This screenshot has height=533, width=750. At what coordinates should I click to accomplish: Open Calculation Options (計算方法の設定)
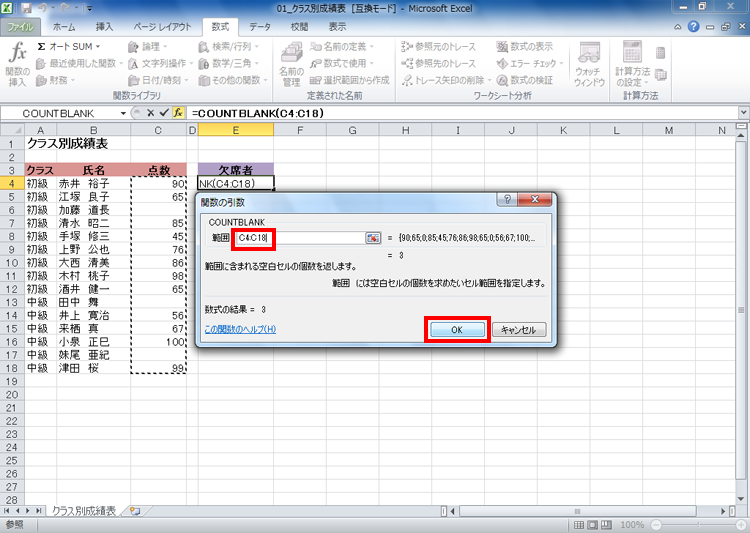(x=632, y=64)
